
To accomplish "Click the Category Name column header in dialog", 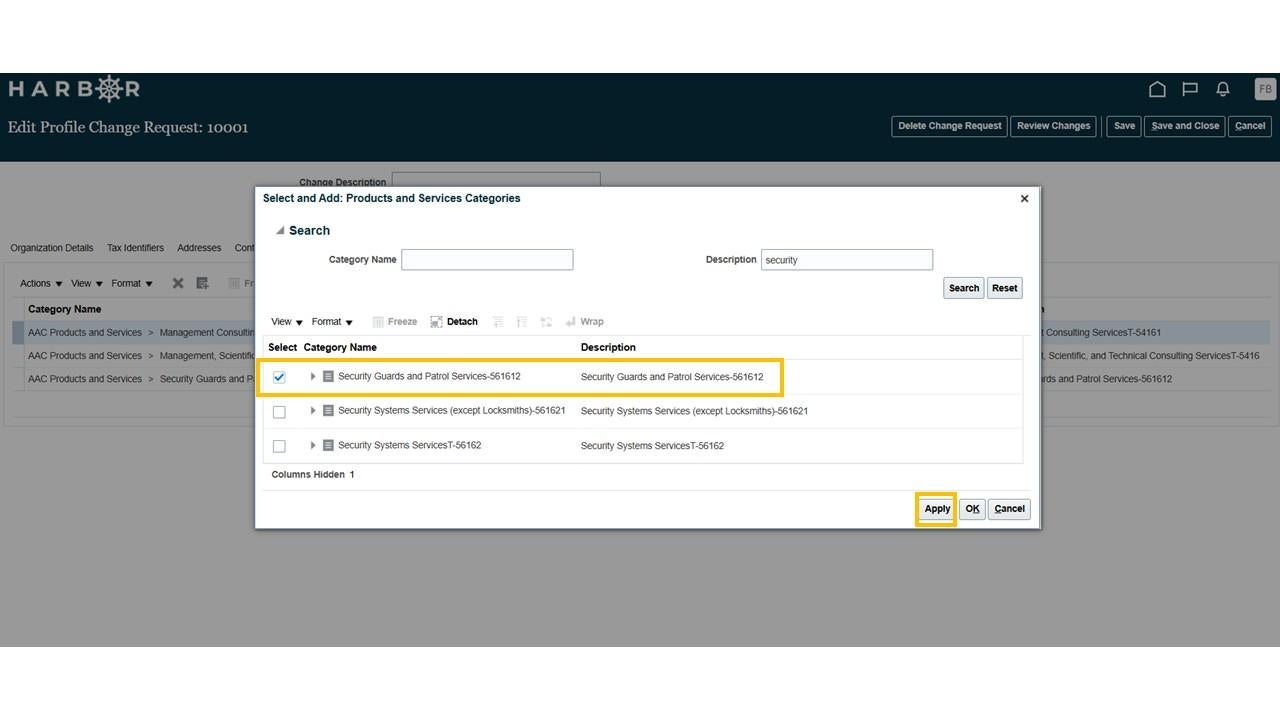I will point(340,348).
